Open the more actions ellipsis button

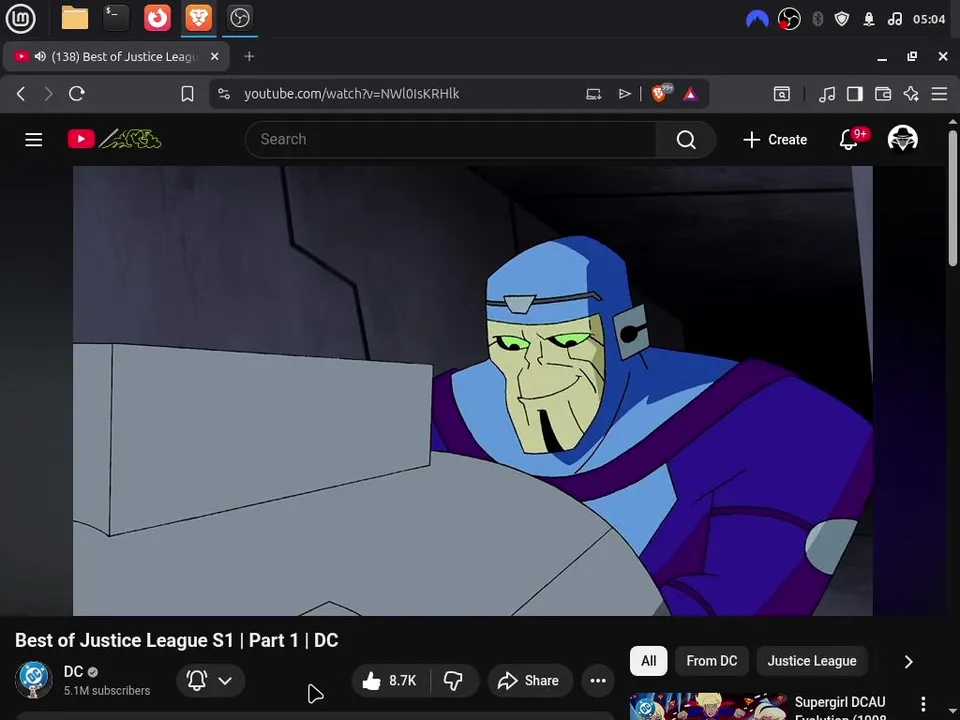pyautogui.click(x=598, y=680)
